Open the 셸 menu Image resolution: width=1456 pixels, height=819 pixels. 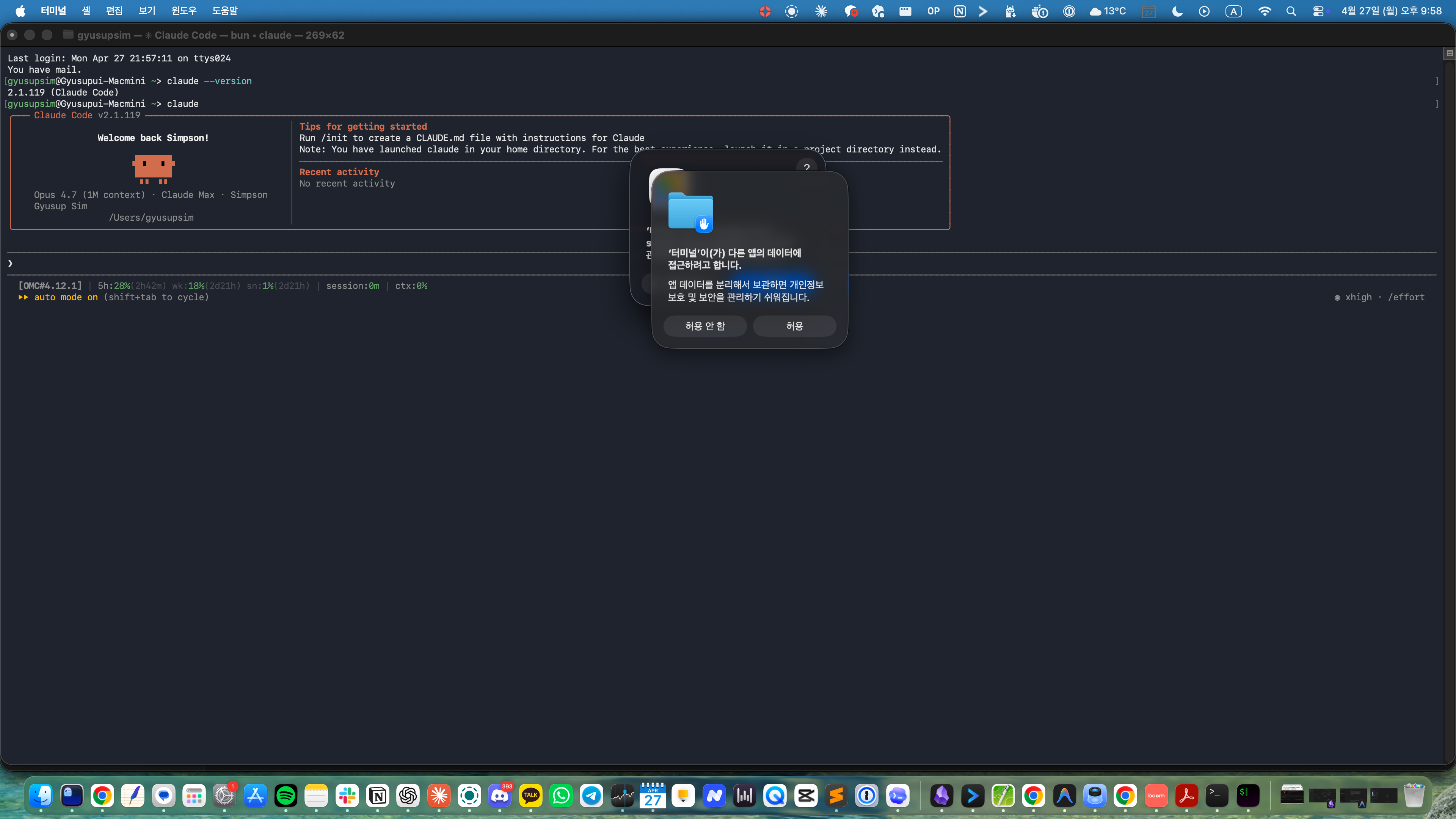[x=86, y=11]
